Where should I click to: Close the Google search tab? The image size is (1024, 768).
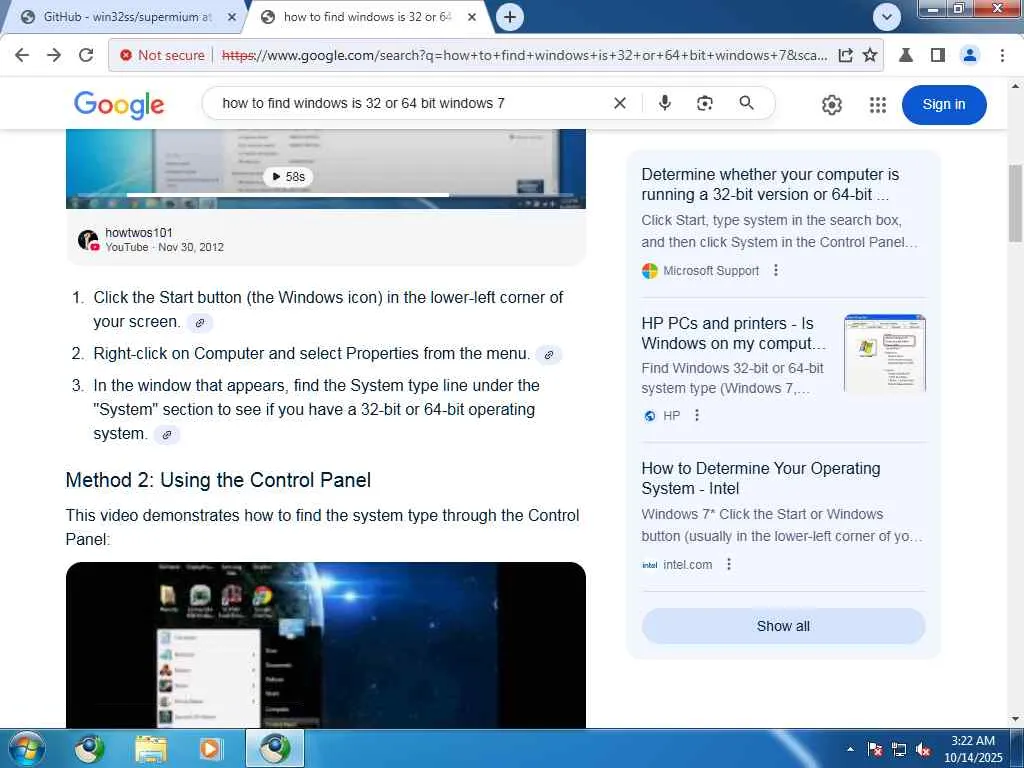click(472, 17)
